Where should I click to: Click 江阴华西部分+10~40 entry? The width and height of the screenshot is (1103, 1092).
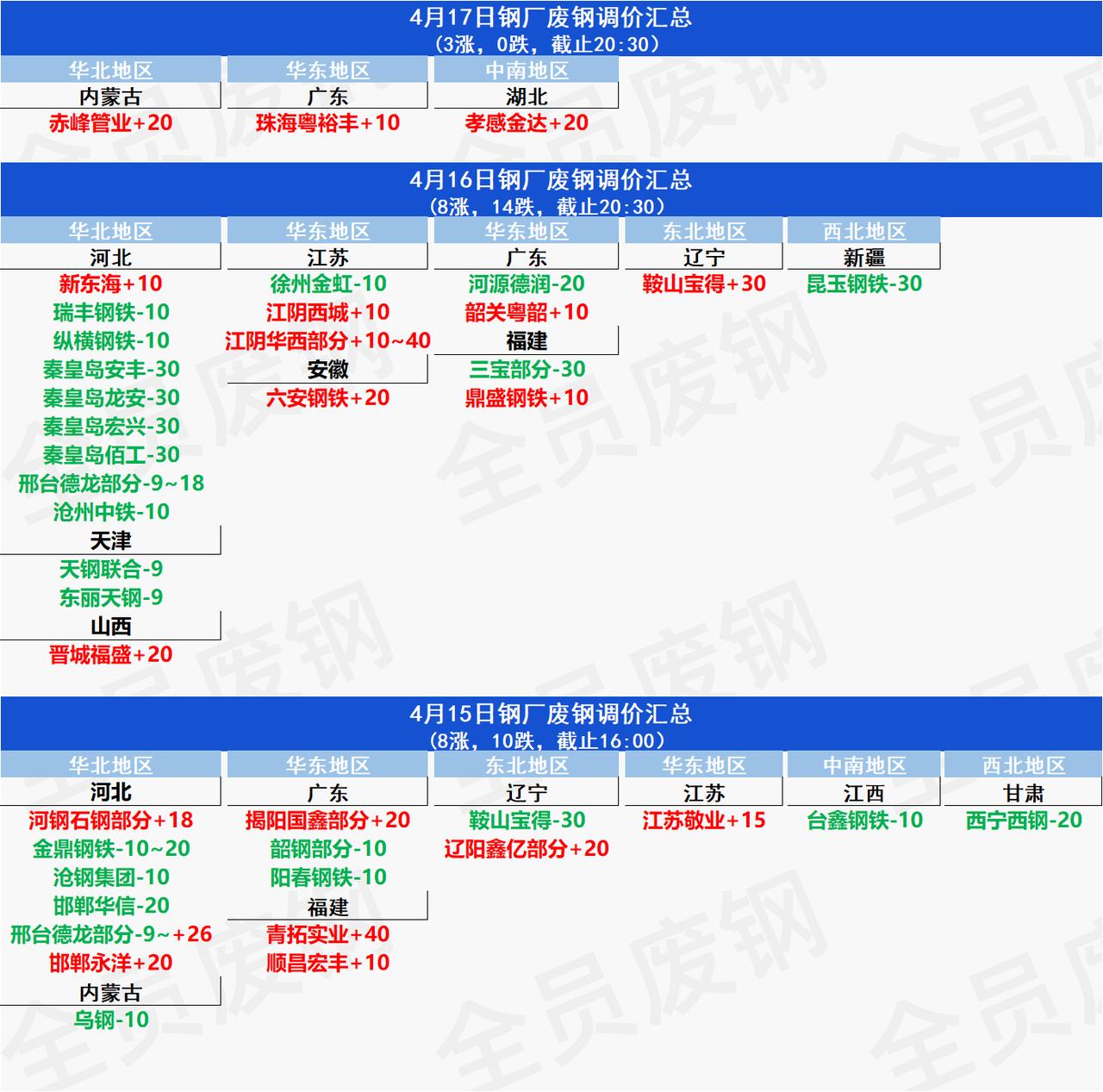point(327,340)
